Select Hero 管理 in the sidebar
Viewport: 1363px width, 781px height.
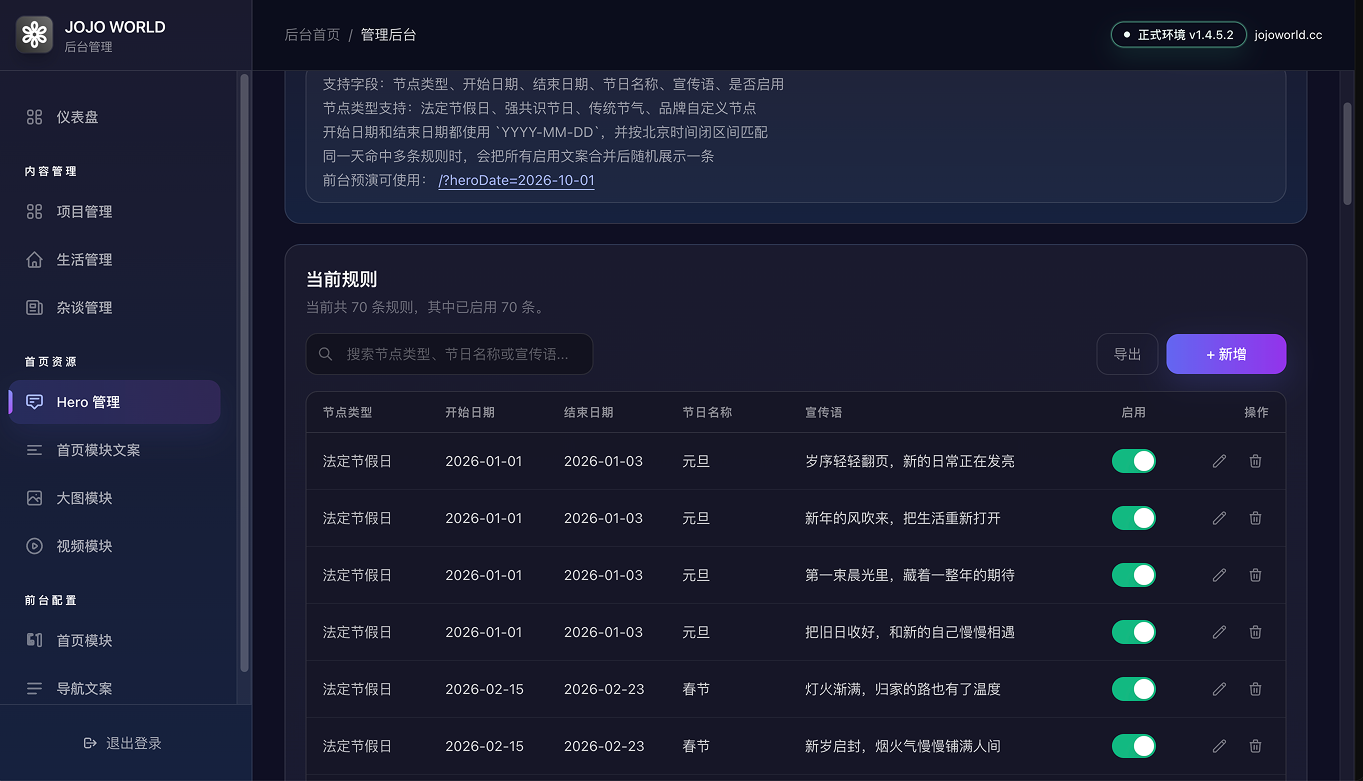[114, 402]
